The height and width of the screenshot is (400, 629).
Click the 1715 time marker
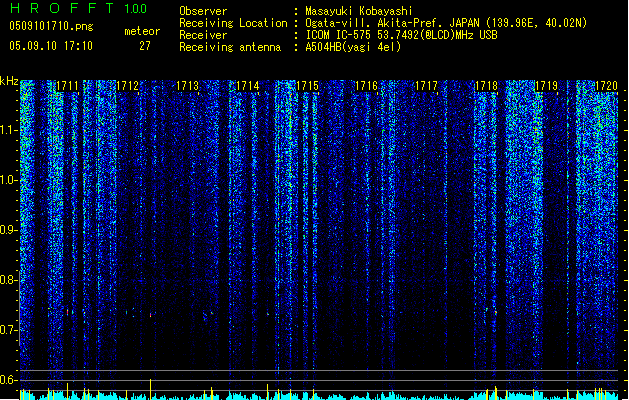click(307, 86)
